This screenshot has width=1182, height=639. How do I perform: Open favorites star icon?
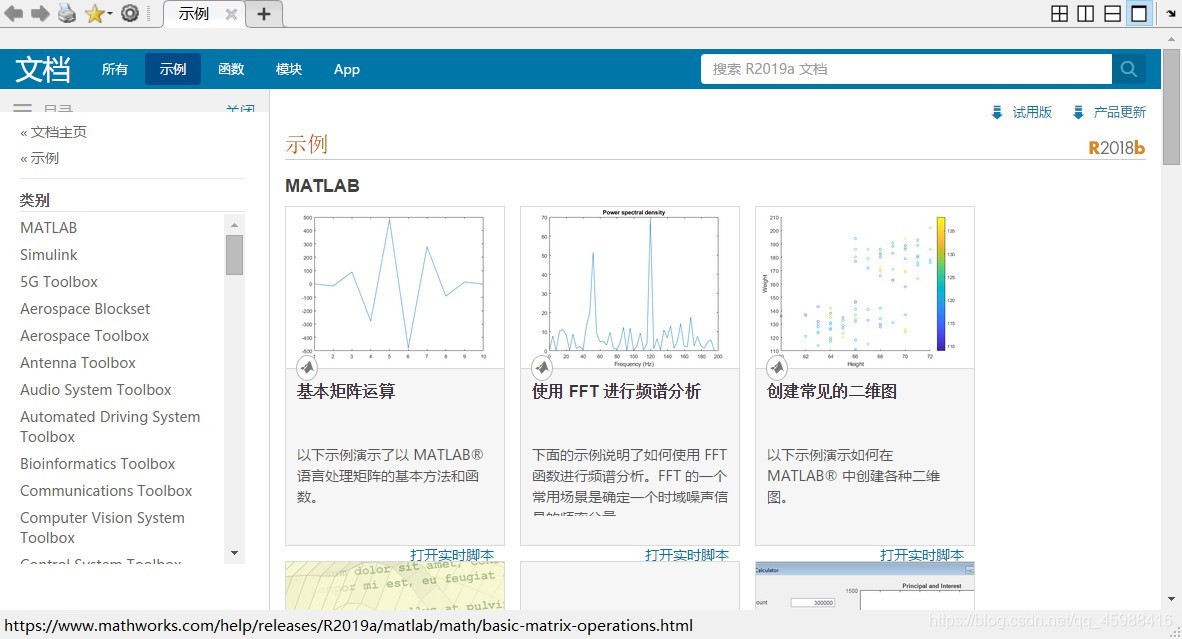(95, 14)
